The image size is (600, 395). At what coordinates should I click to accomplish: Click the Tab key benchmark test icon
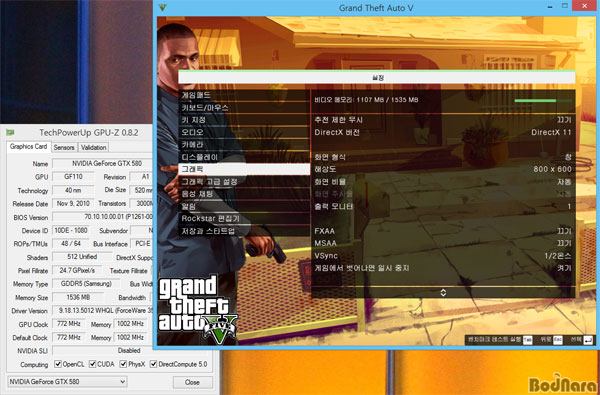coord(527,340)
